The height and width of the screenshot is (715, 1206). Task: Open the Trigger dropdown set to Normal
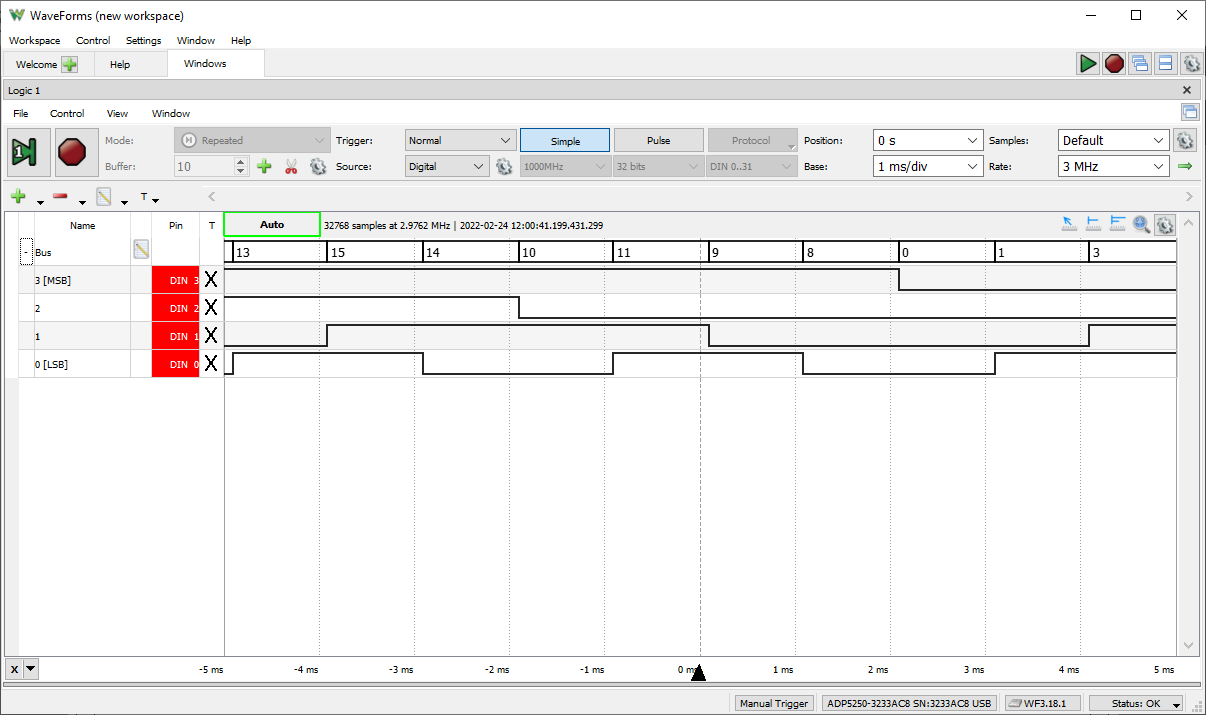460,141
